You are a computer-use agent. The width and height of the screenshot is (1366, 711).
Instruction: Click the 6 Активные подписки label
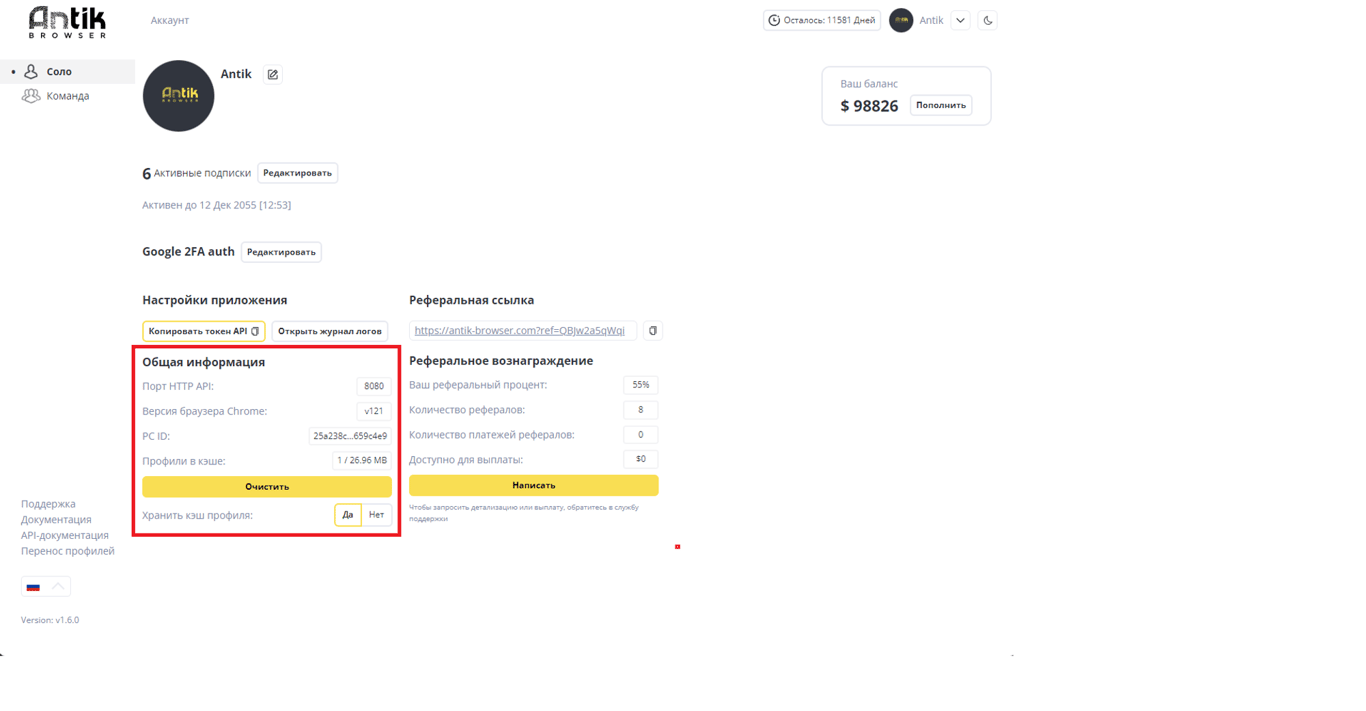tap(197, 173)
